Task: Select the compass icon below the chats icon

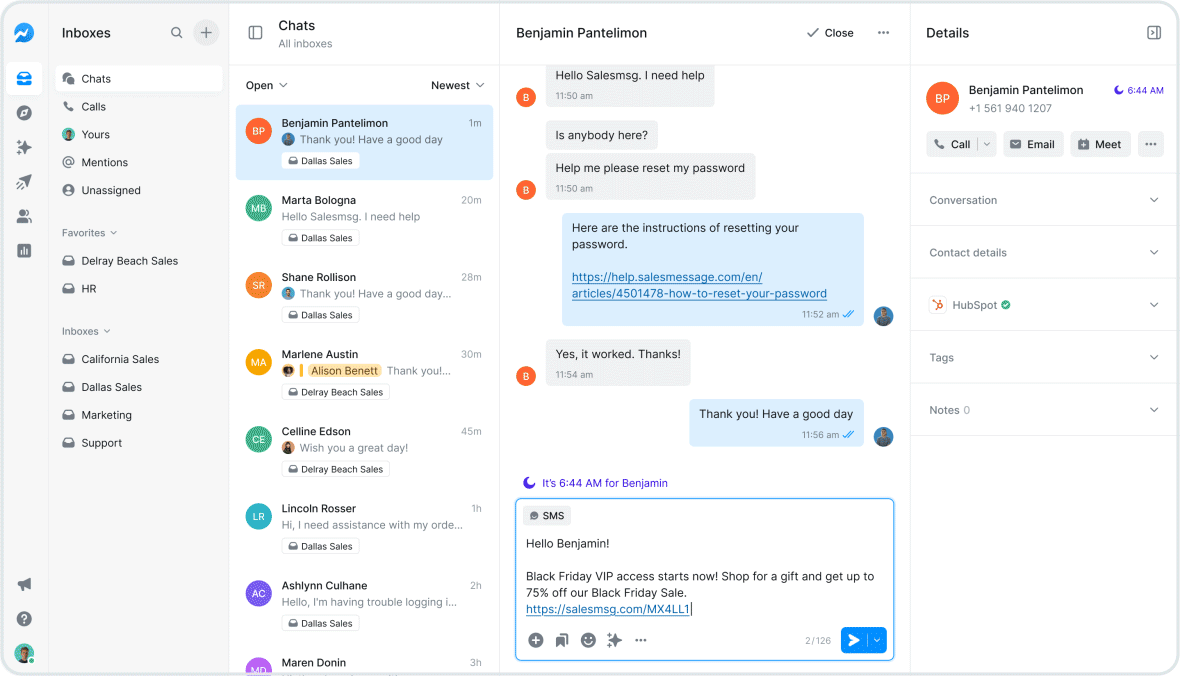Action: [x=24, y=112]
